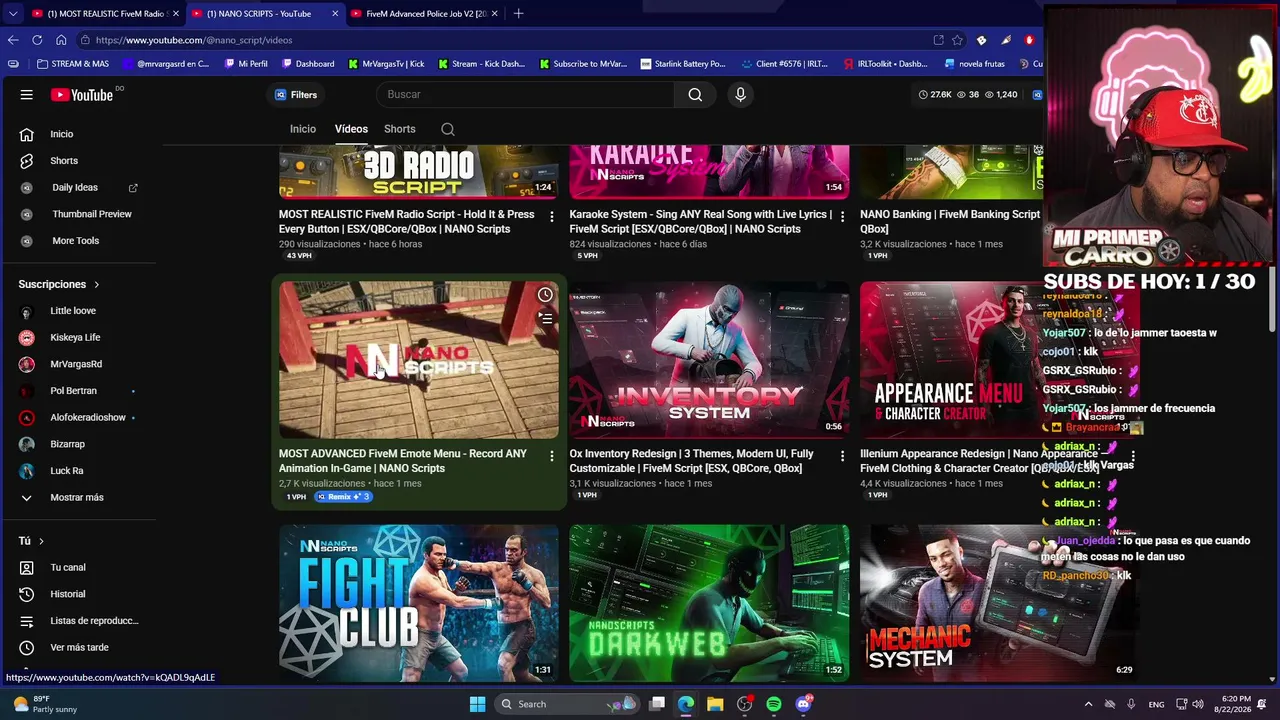The width and height of the screenshot is (1280, 720).
Task: Click the Buscar search input field
Action: coord(525,95)
